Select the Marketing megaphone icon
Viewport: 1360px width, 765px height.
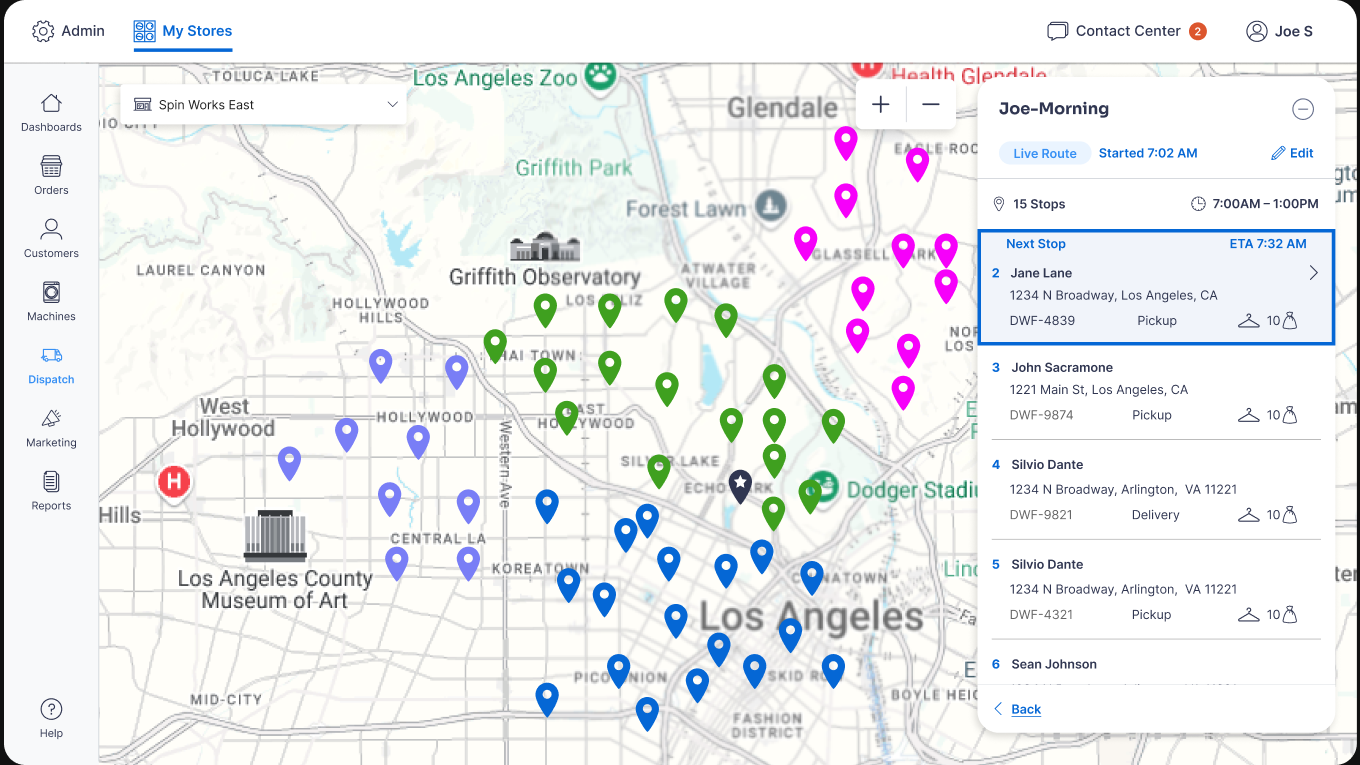[51, 419]
